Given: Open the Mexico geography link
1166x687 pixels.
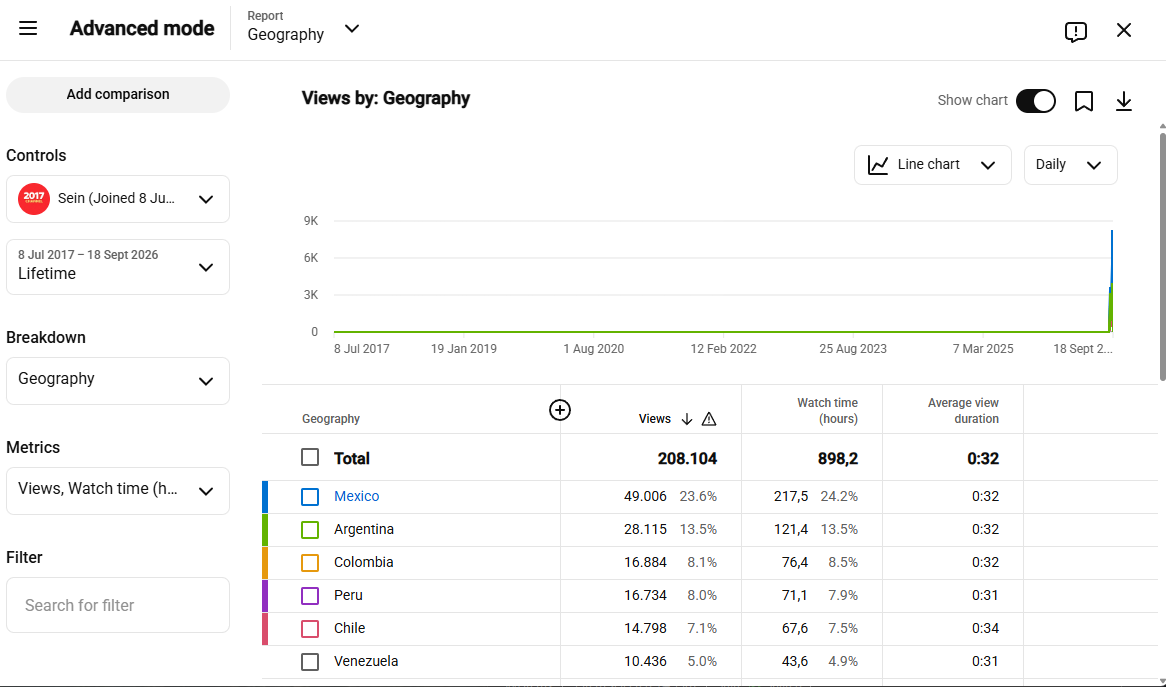Looking at the screenshot, I should click(x=356, y=496).
